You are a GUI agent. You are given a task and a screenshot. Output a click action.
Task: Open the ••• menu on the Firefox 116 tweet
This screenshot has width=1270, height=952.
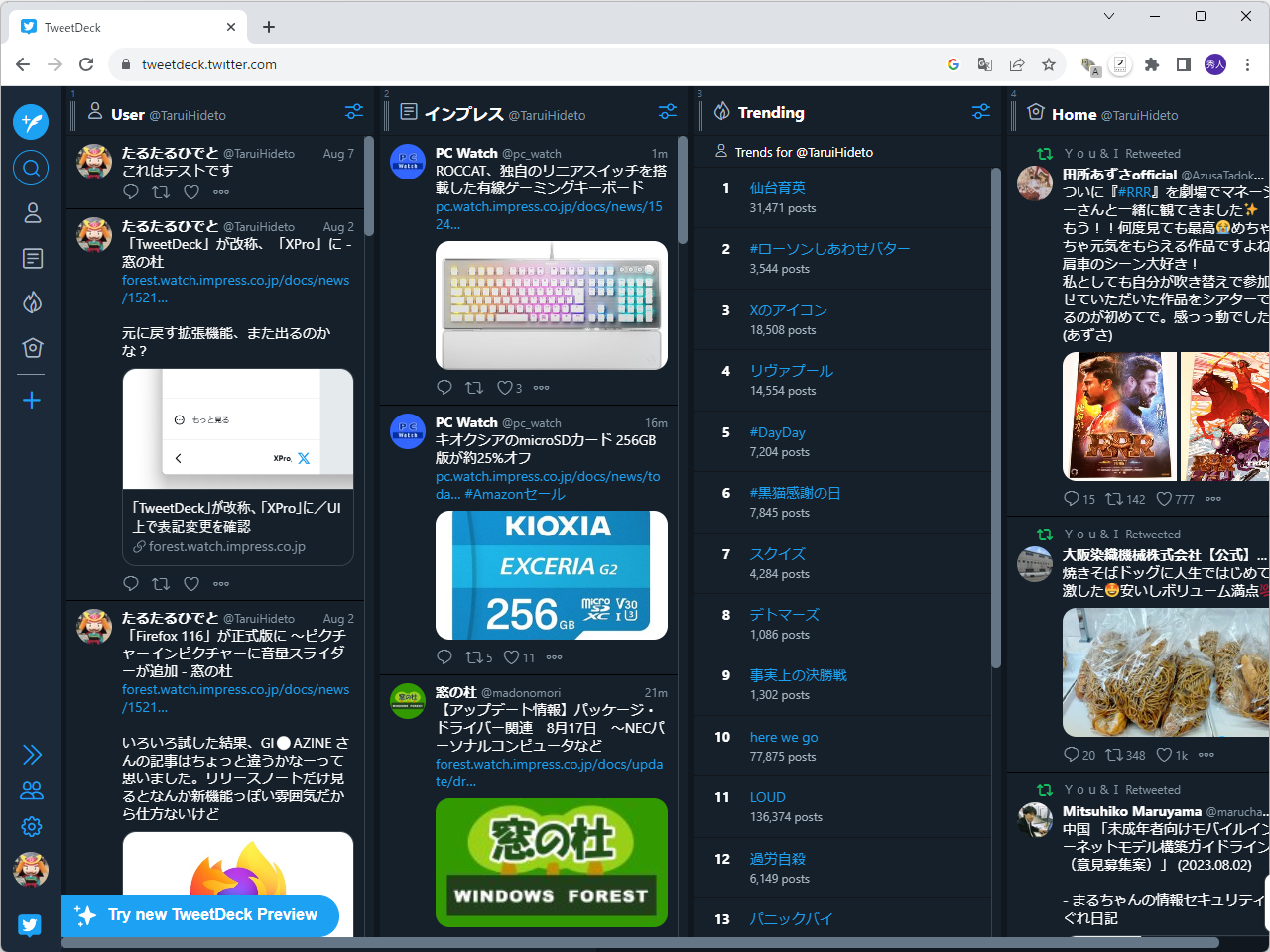click(x=220, y=583)
